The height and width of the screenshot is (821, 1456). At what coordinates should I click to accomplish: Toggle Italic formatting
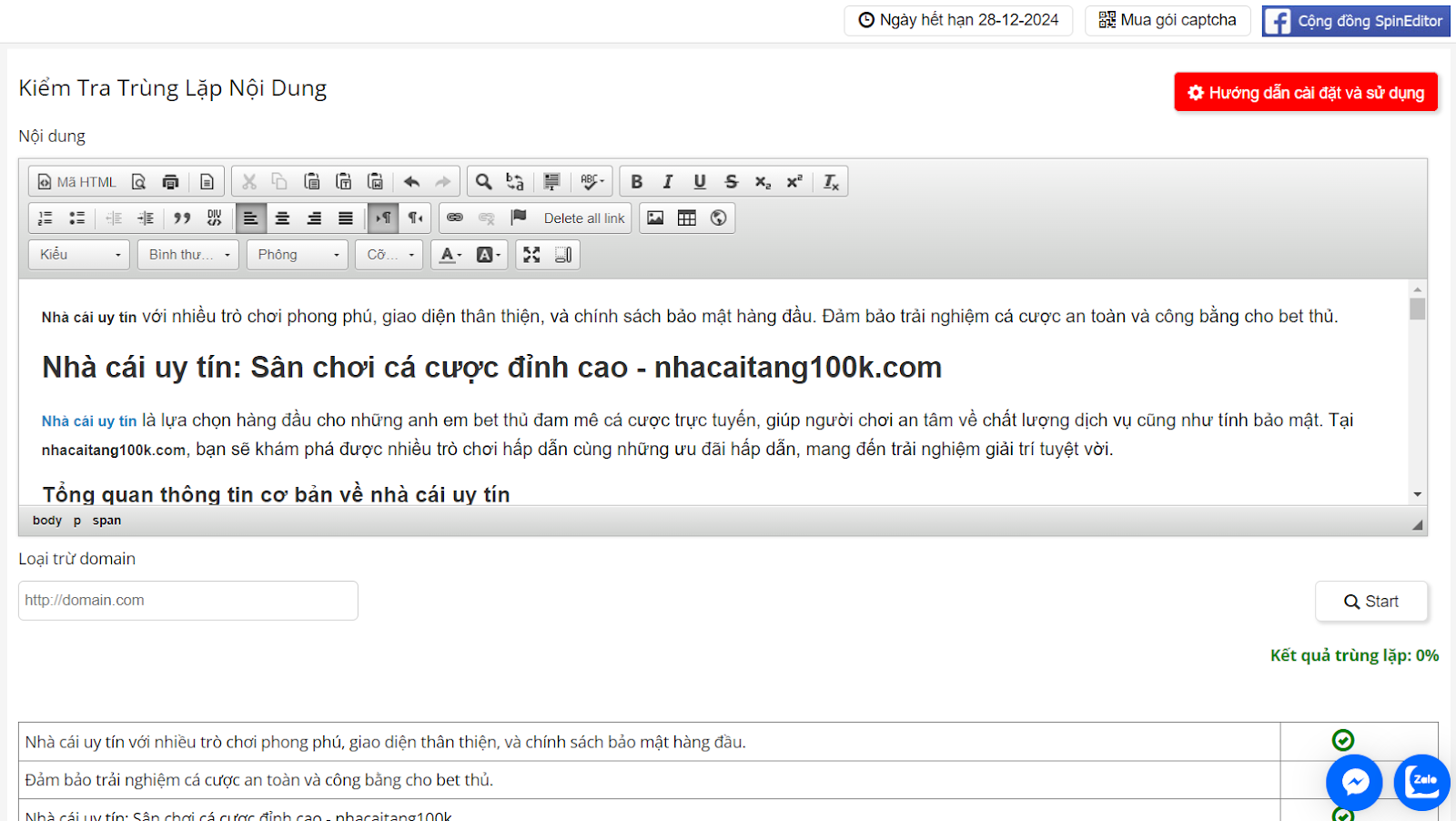point(668,182)
